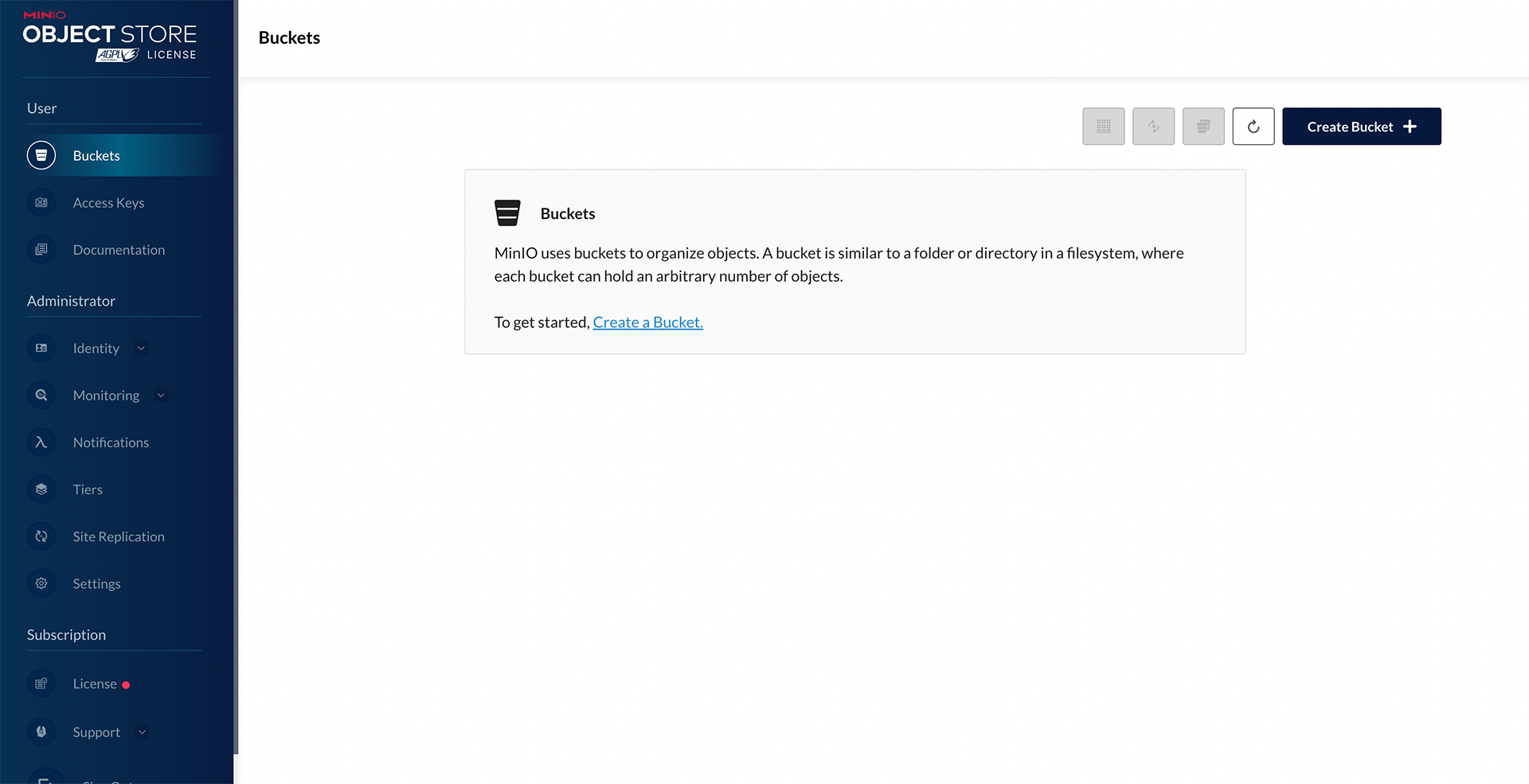
Task: Click the Monitoring magnifier icon
Action: click(41, 396)
